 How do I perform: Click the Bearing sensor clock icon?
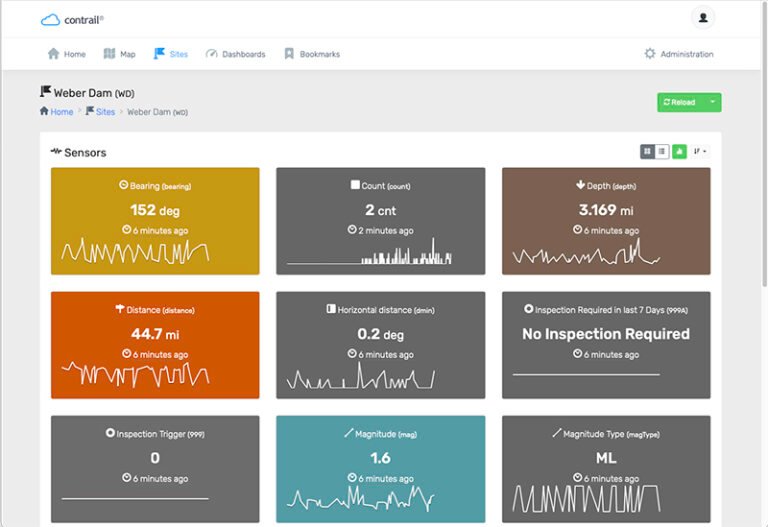[123, 185]
